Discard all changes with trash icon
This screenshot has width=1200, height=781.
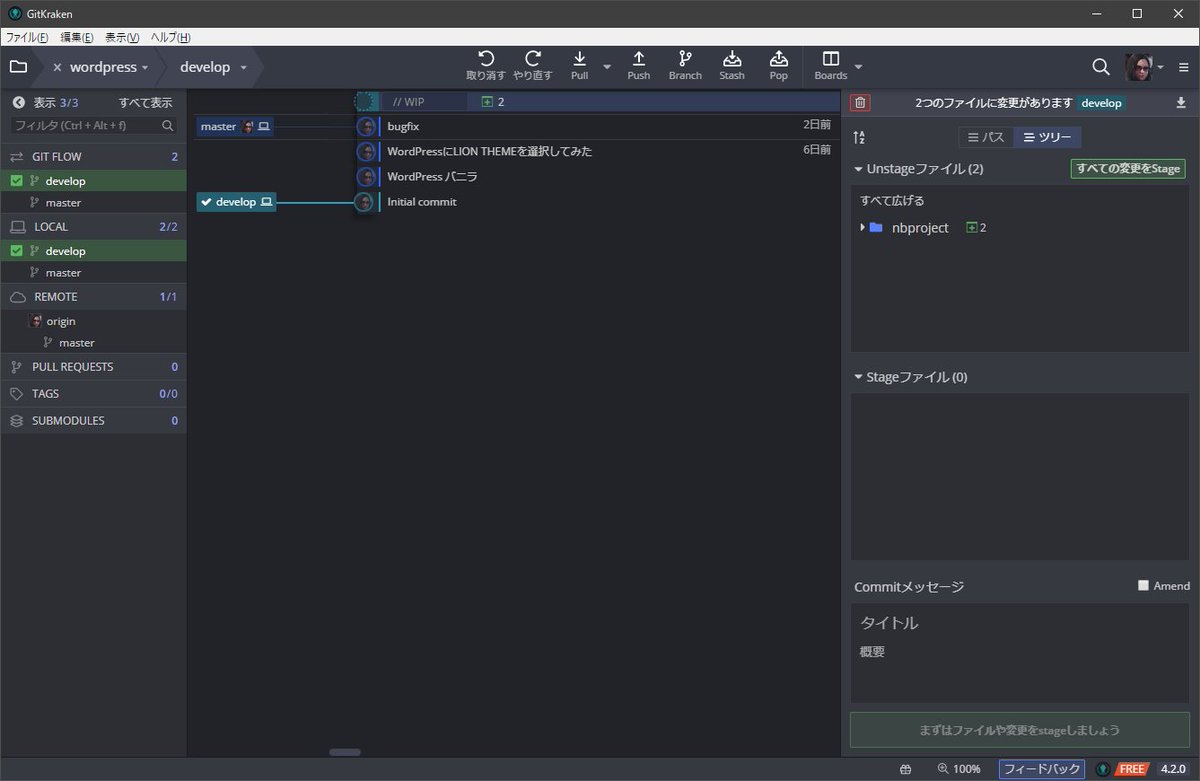pos(861,102)
